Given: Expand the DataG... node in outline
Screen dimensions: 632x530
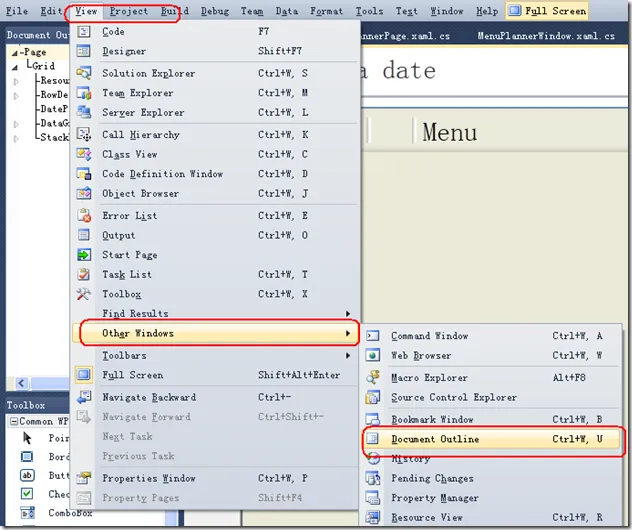Looking at the screenshot, I should tap(16, 124).
